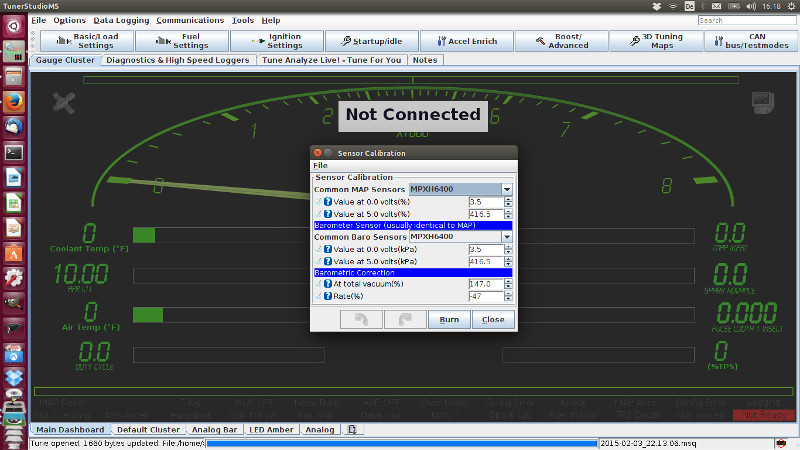
Task: Click help icon for At total vacuum
Action: [x=327, y=284]
